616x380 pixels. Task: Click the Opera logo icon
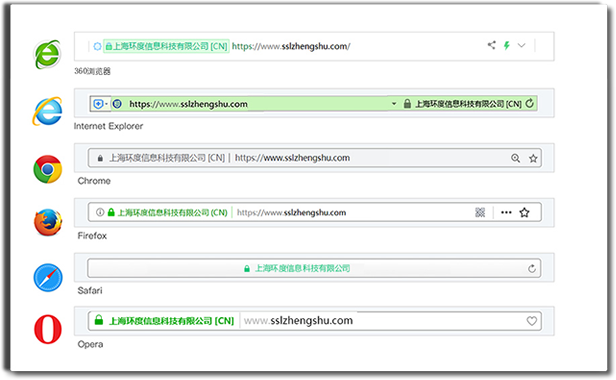click(48, 329)
